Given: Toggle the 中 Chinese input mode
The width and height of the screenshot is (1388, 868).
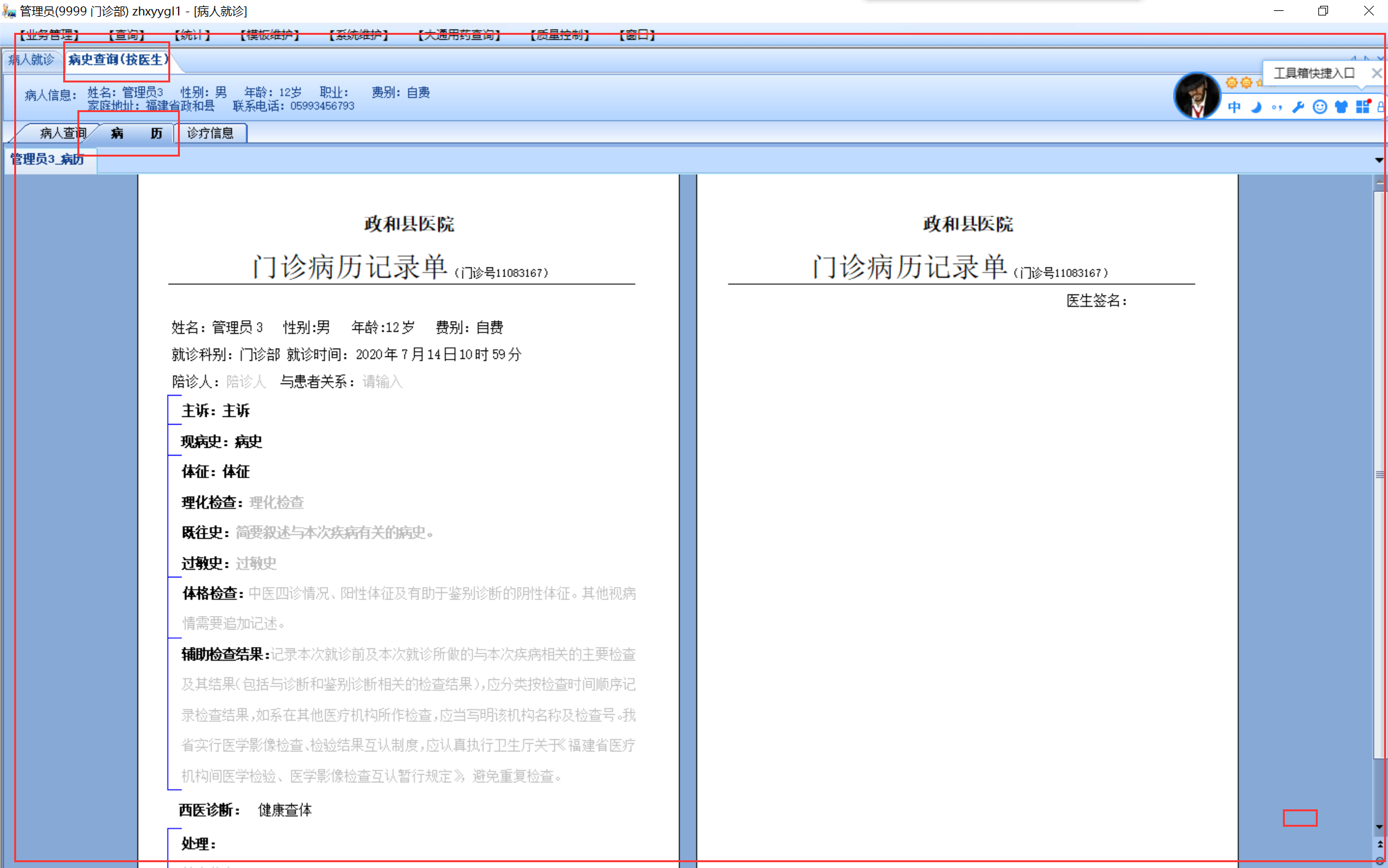Looking at the screenshot, I should pos(1234,107).
